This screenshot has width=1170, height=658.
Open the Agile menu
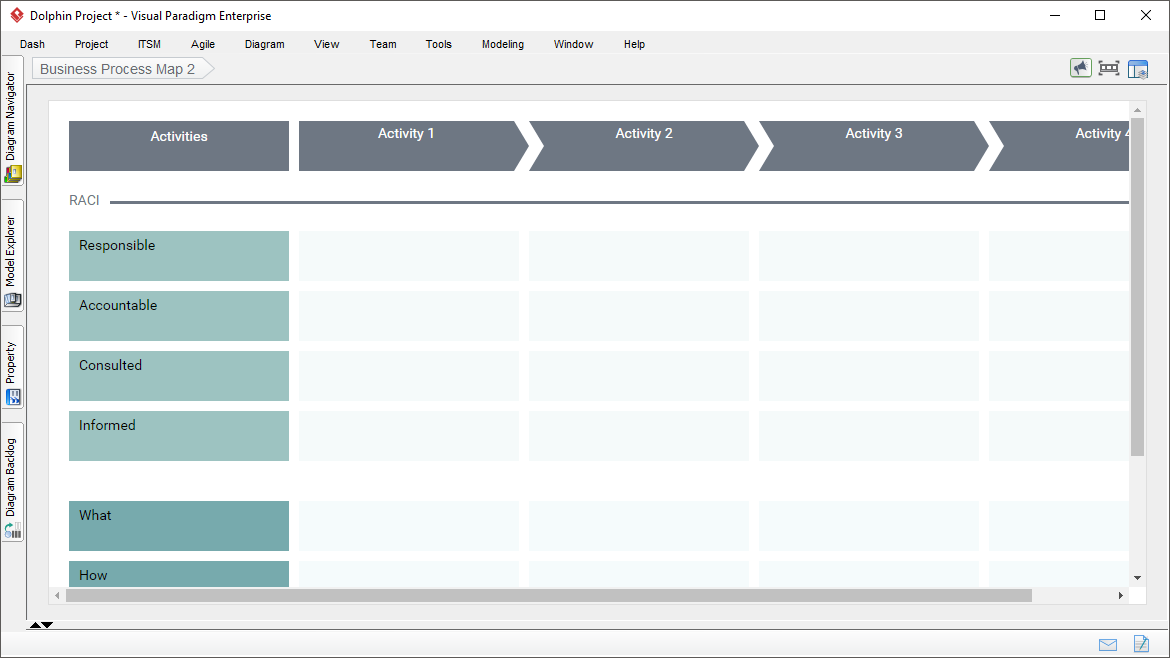(x=202, y=44)
